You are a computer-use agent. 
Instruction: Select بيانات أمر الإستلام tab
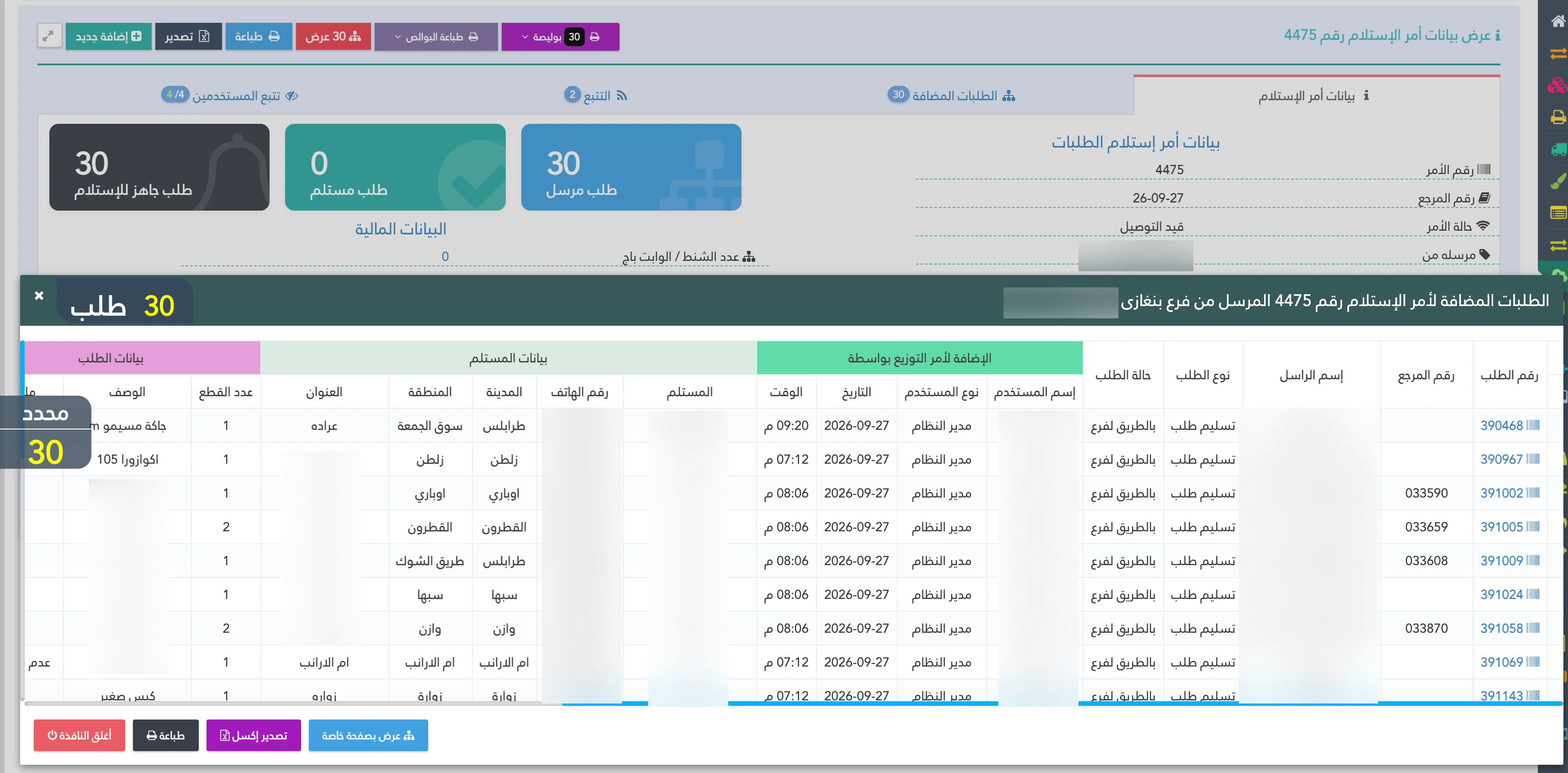coord(1316,95)
